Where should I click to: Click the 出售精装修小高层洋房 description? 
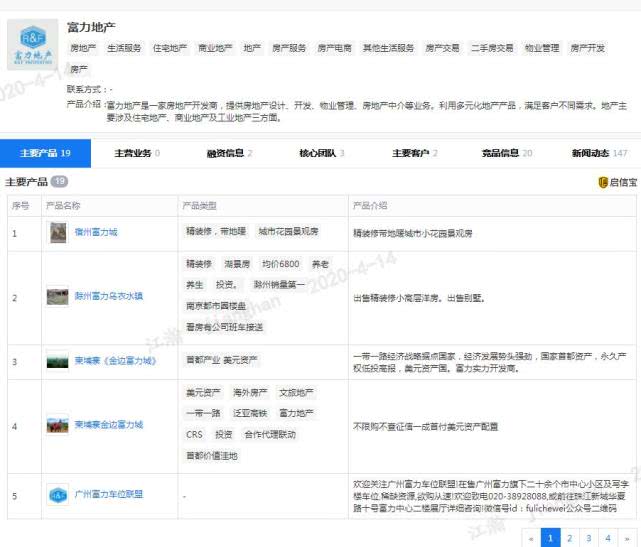pyautogui.click(x=419, y=298)
